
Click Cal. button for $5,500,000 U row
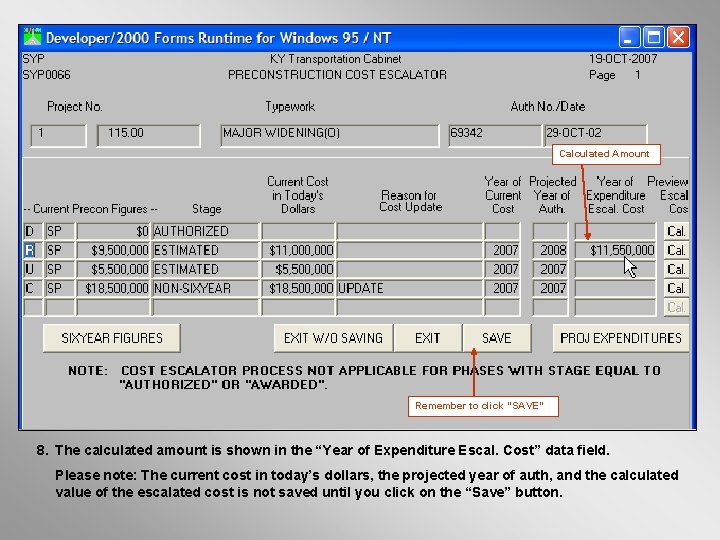point(676,270)
